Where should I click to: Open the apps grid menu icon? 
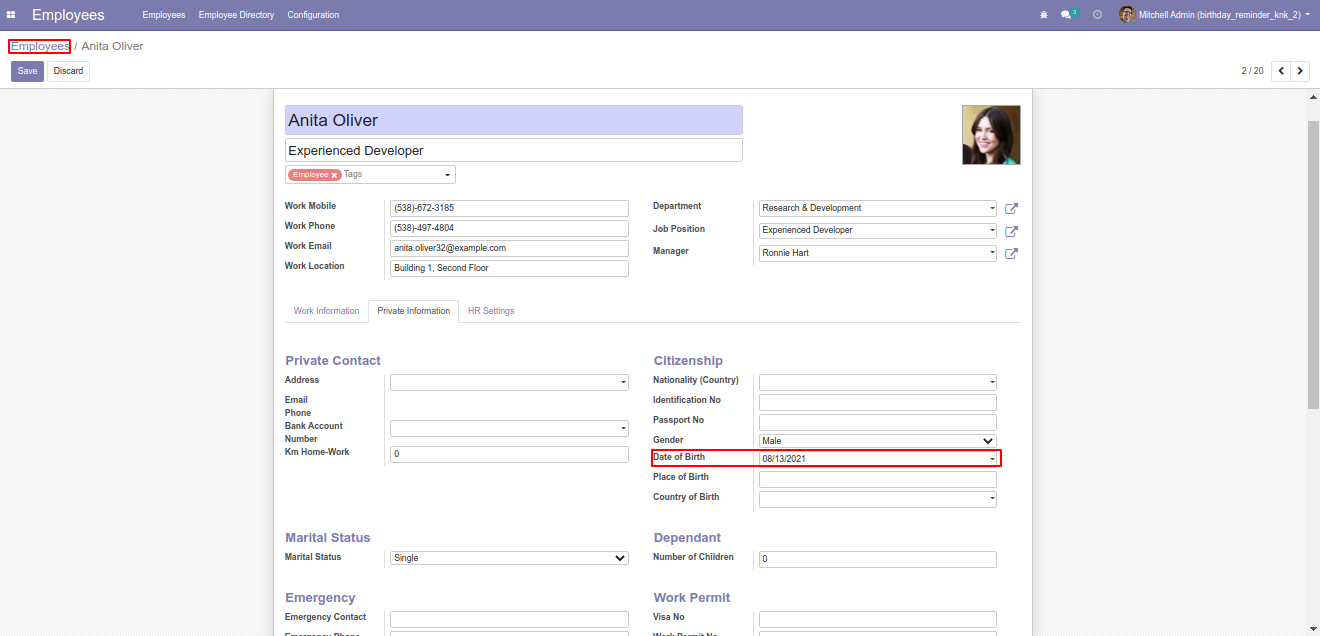[x=11, y=15]
